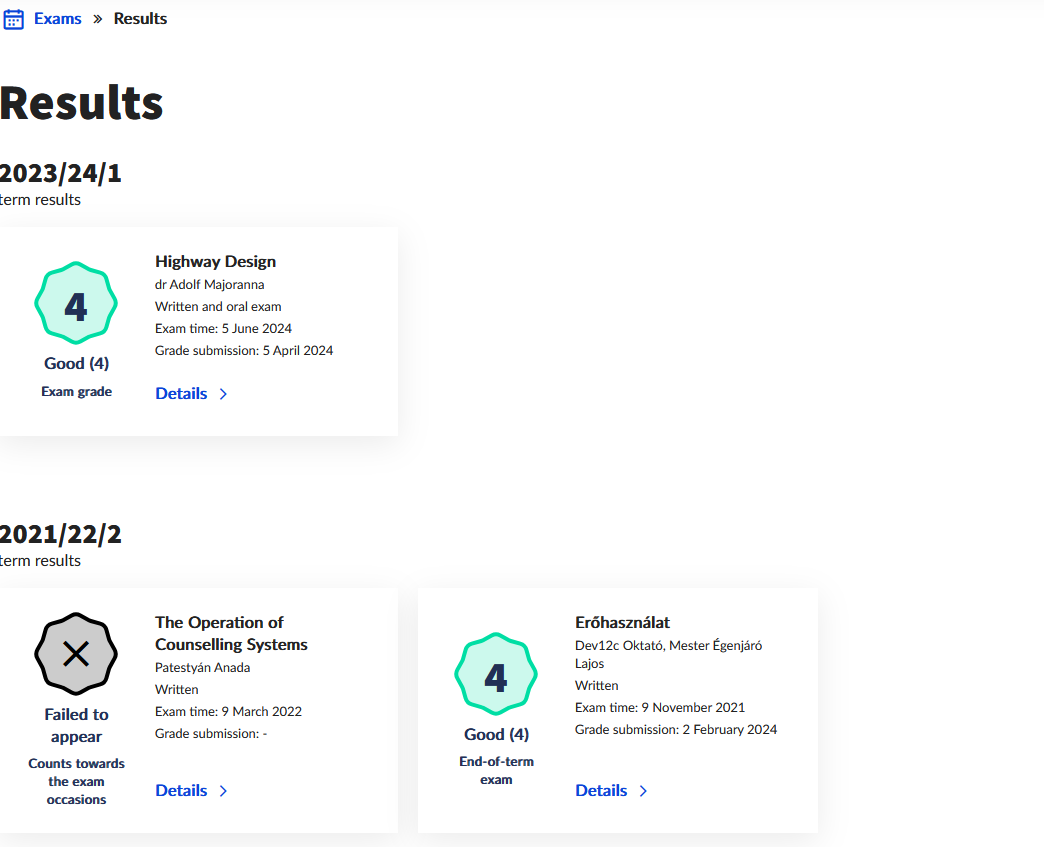Open Details for Erőhasználat exam

(601, 791)
